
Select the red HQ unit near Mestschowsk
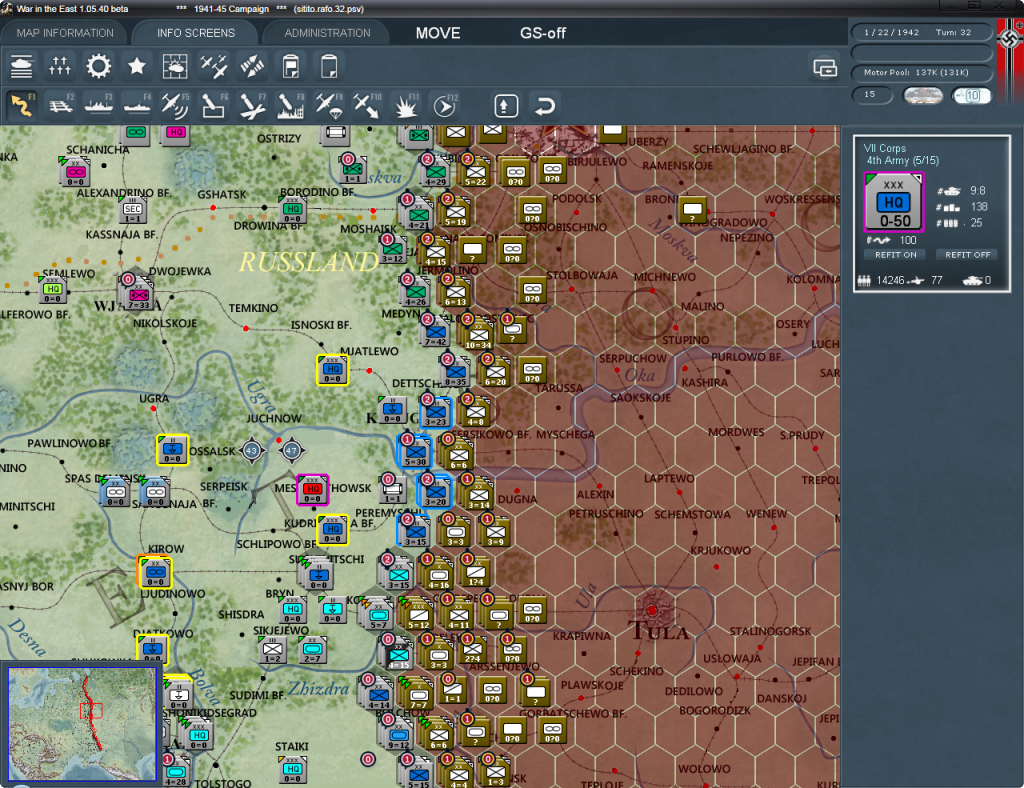click(x=312, y=489)
